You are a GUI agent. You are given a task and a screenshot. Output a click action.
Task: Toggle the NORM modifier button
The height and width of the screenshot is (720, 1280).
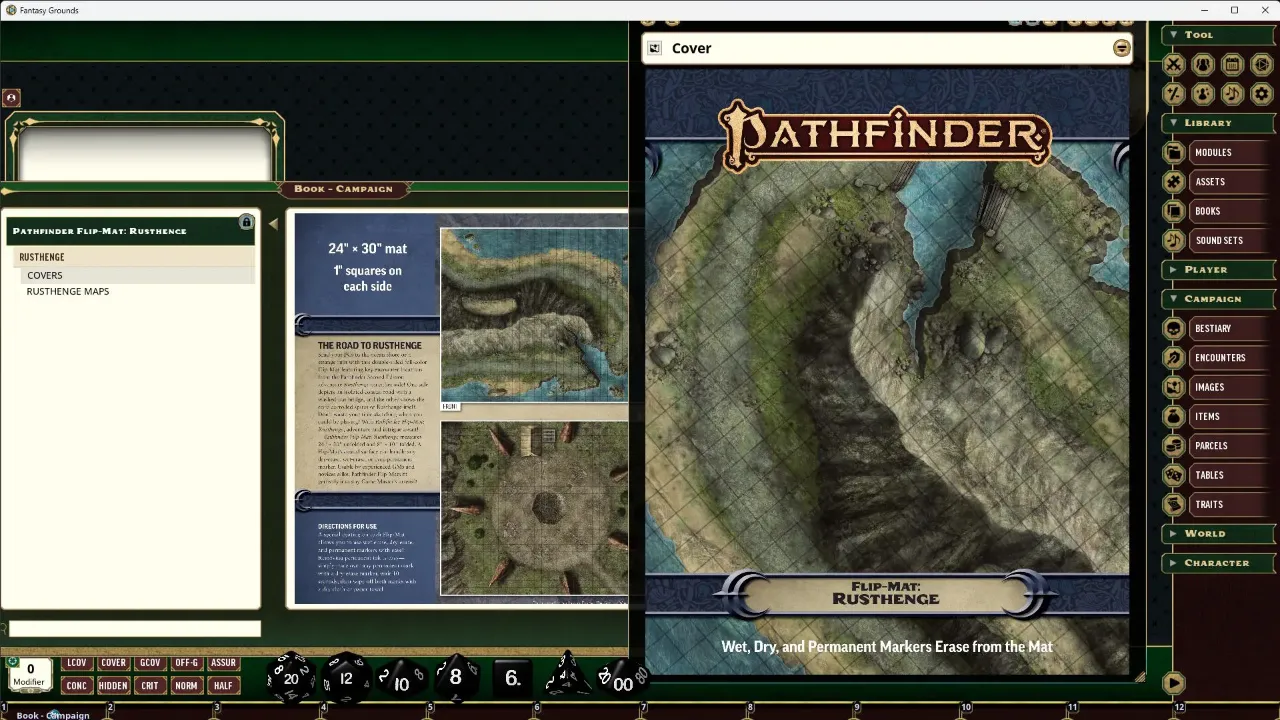tap(186, 686)
